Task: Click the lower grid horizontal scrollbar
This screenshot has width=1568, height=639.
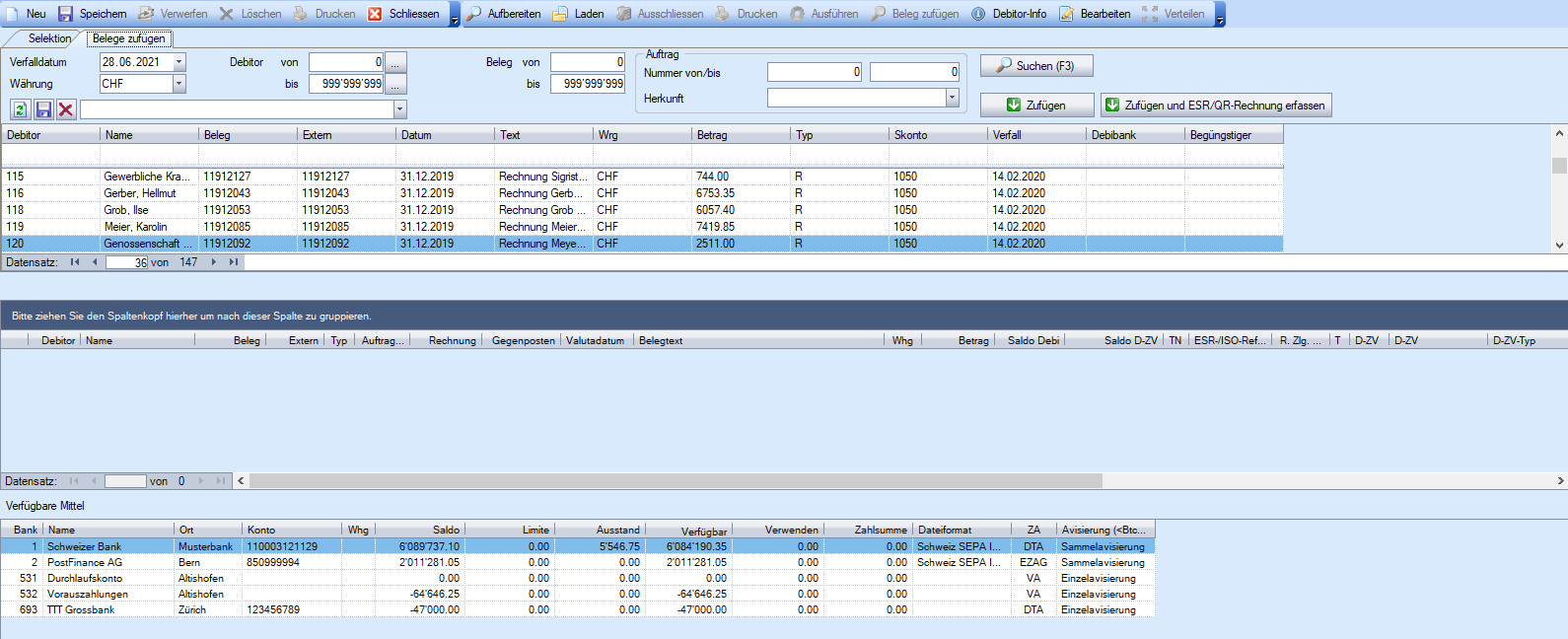Action: [x=676, y=481]
